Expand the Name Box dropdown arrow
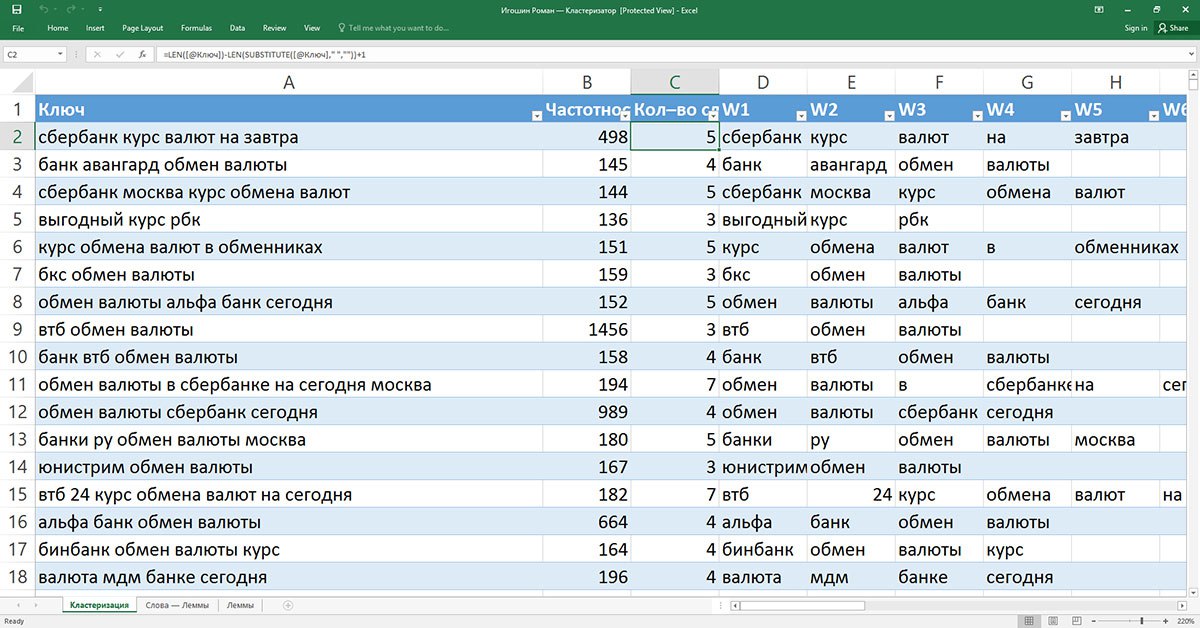This screenshot has width=1200, height=628. tap(61, 55)
